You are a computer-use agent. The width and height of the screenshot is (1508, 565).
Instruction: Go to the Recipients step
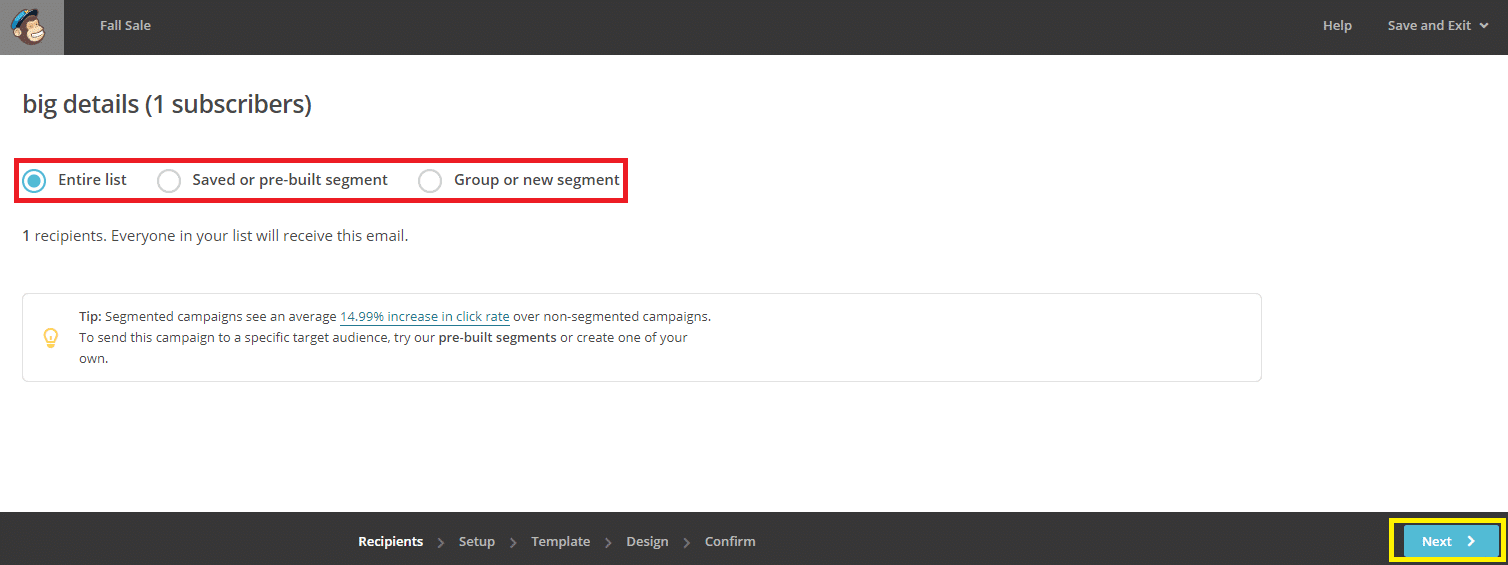click(x=390, y=541)
